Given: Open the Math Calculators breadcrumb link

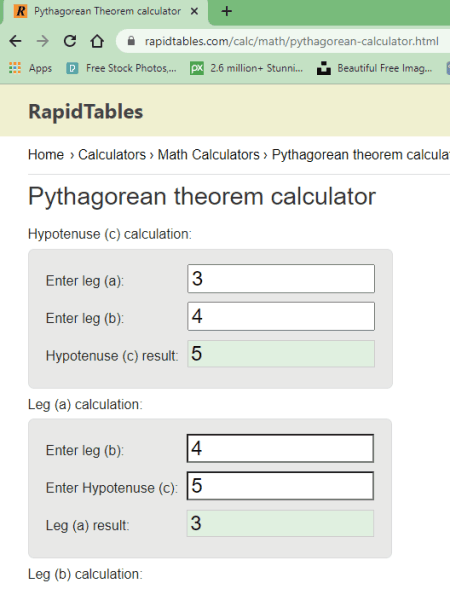Looking at the screenshot, I should pos(208,154).
